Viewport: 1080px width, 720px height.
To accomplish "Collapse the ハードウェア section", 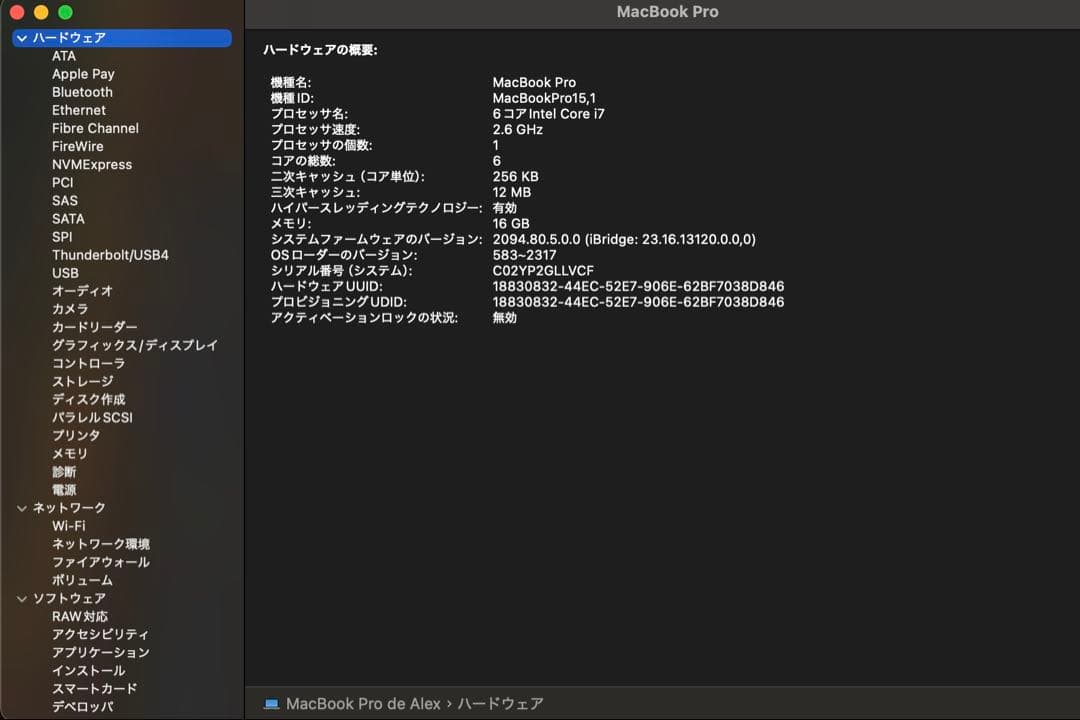I will coord(22,37).
